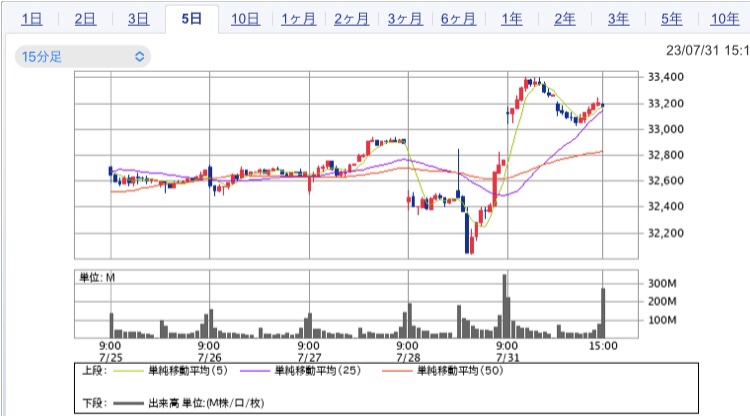Click the 7/31 date axis label
Screen dimensions: 750x416
tap(507, 357)
